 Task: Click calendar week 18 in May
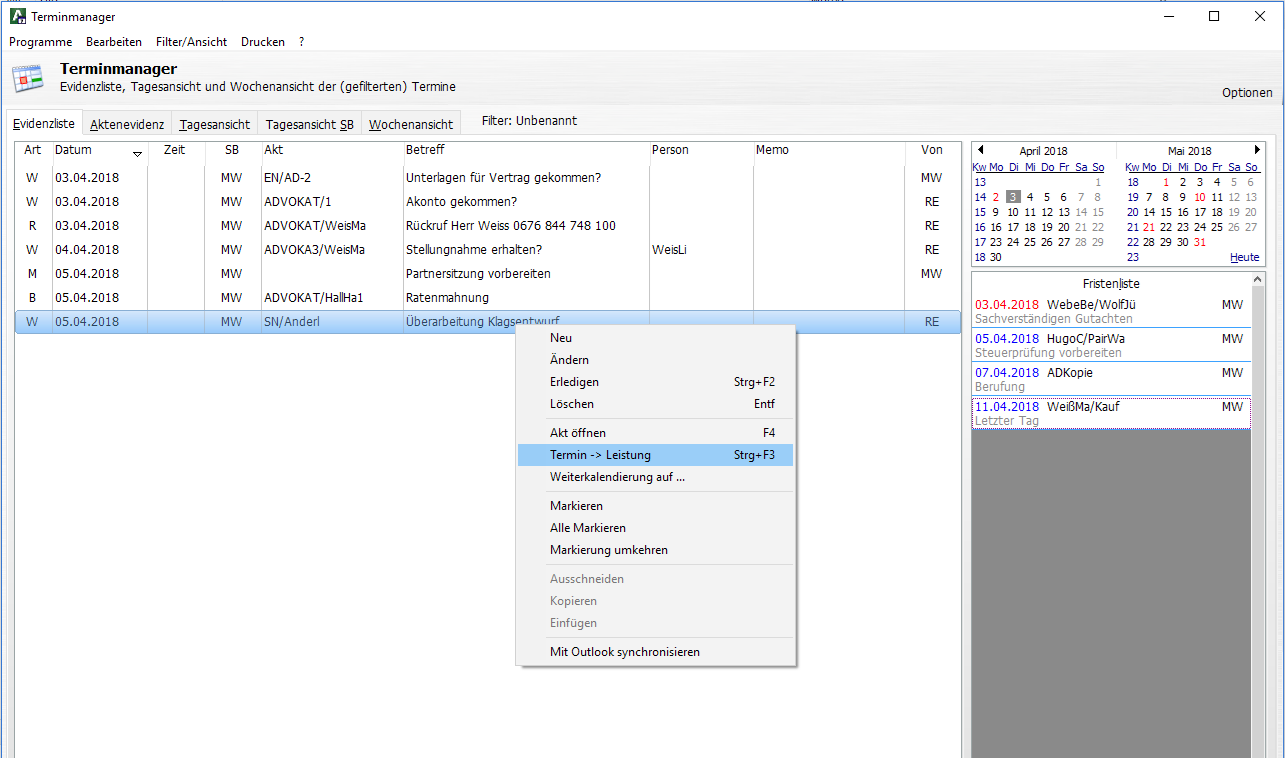pyautogui.click(x=1133, y=182)
